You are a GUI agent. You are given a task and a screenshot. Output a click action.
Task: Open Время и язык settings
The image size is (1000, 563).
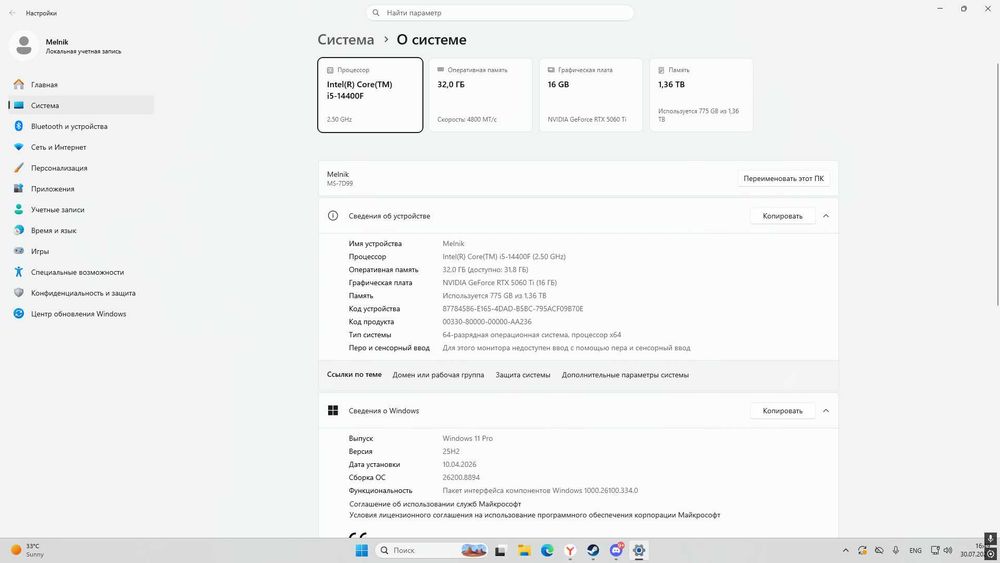pos(81,230)
